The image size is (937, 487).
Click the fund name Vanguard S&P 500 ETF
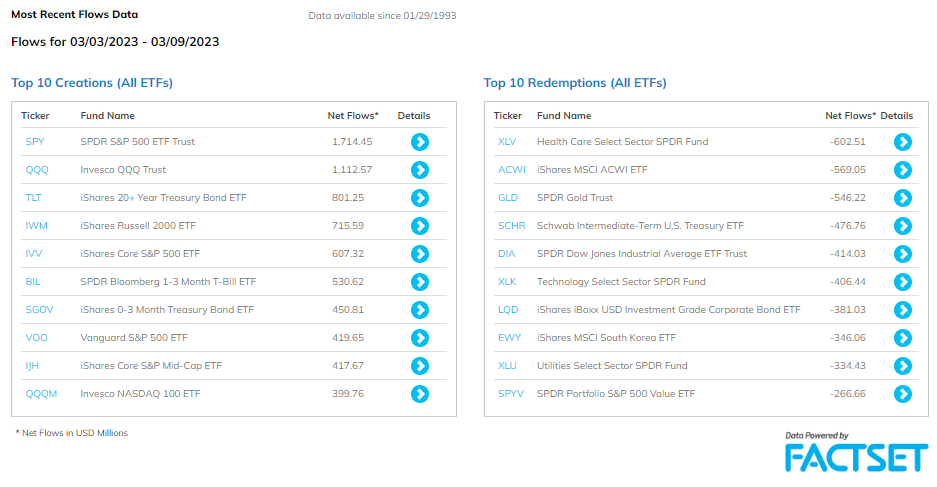[x=134, y=338]
